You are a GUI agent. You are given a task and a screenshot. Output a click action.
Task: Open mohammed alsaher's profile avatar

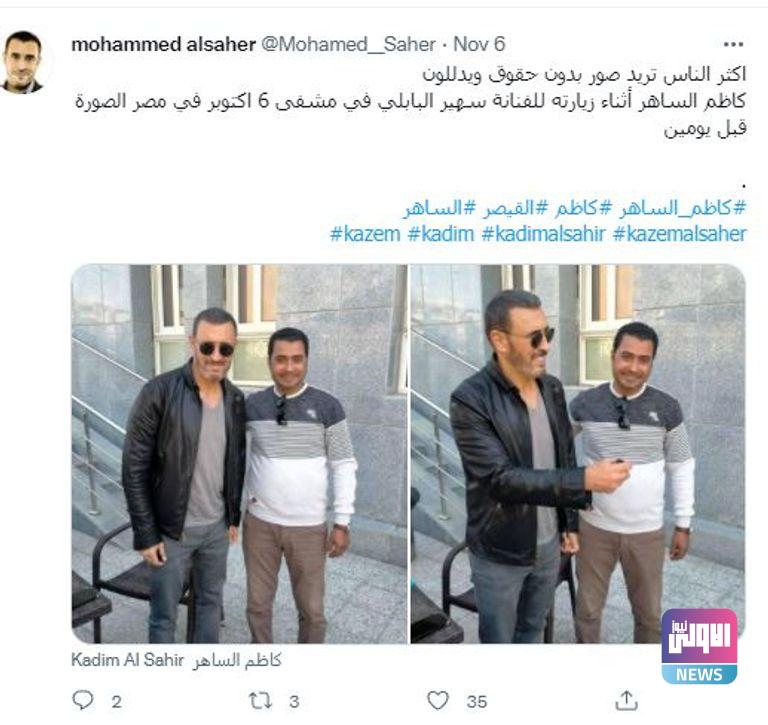(23, 62)
